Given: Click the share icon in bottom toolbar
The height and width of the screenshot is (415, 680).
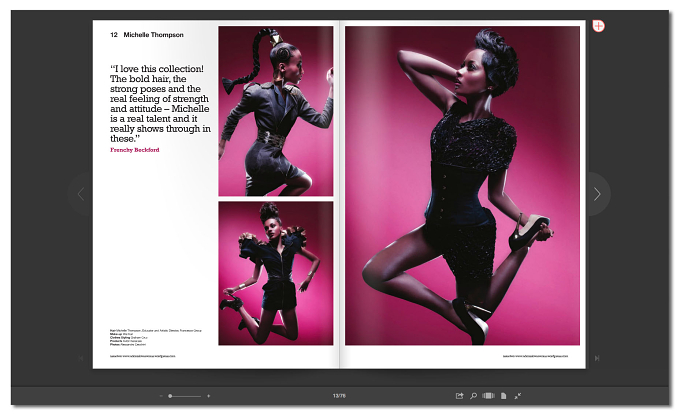Looking at the screenshot, I should pyautogui.click(x=459, y=395).
